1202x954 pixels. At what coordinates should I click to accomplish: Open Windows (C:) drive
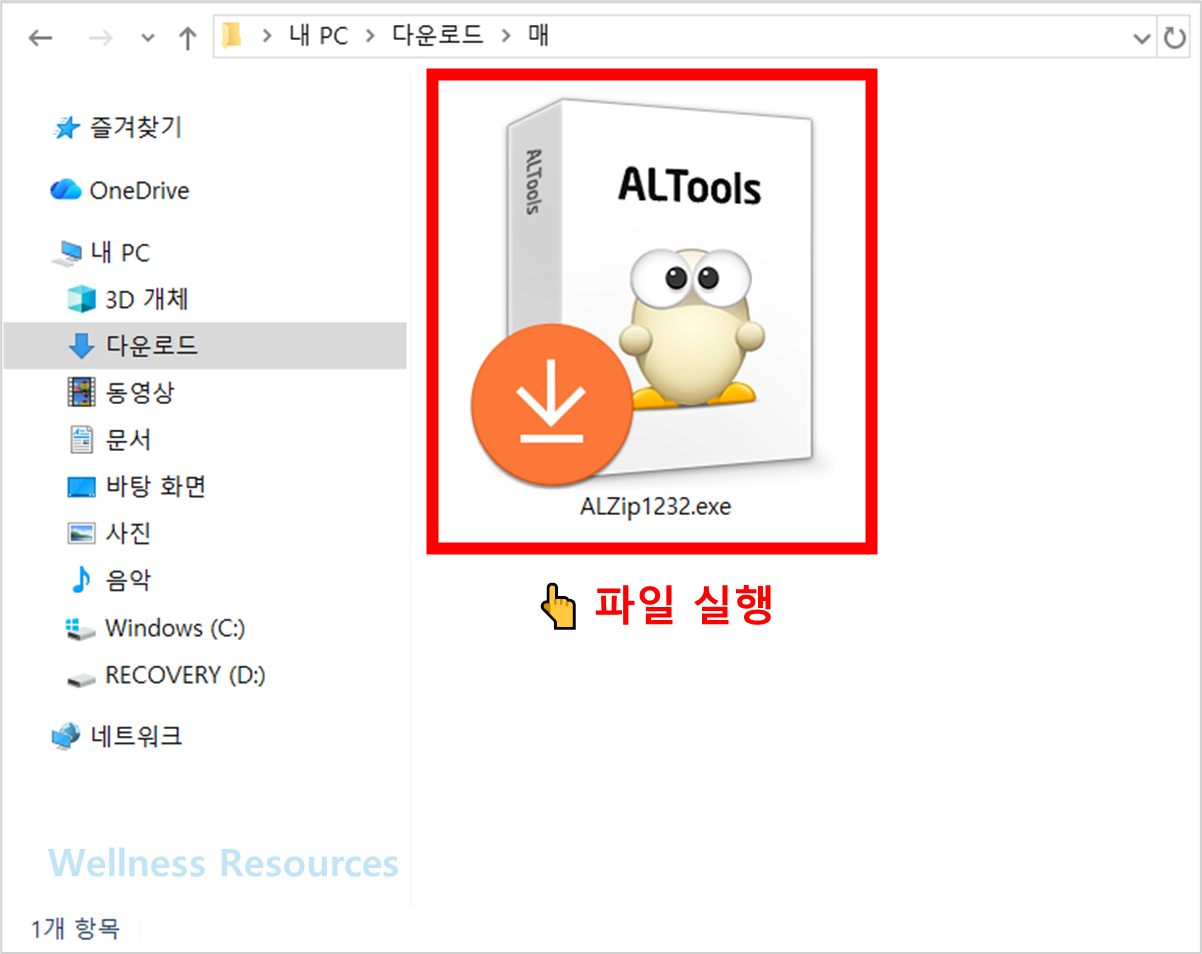tap(175, 628)
